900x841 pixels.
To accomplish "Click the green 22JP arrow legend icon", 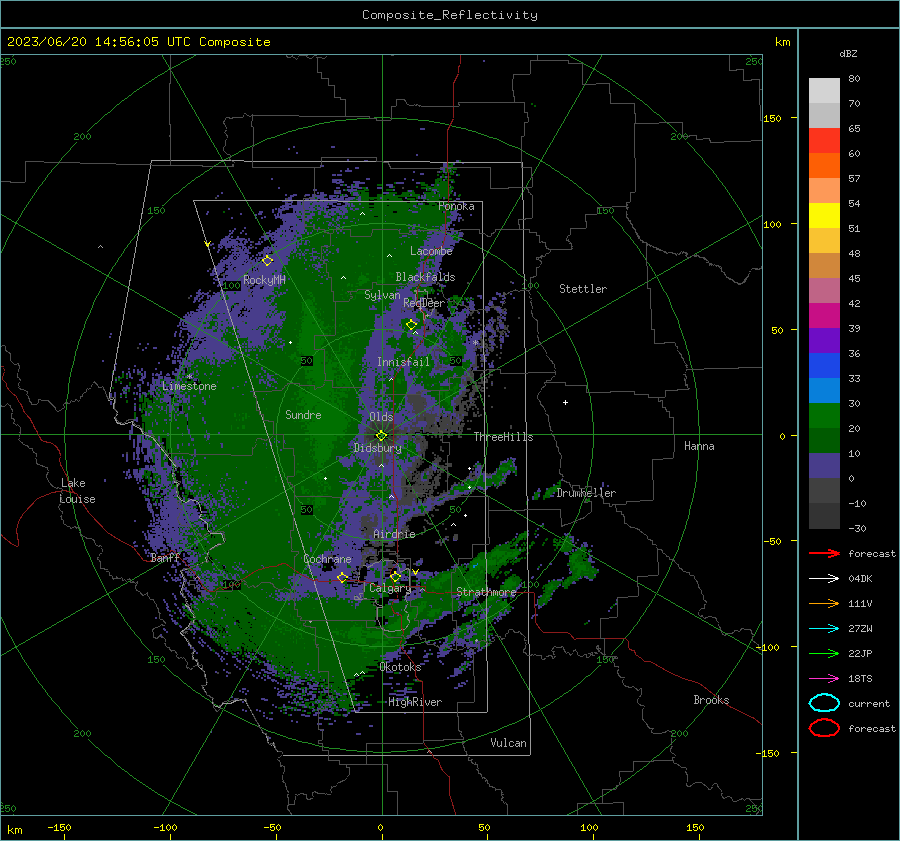I will click(824, 653).
